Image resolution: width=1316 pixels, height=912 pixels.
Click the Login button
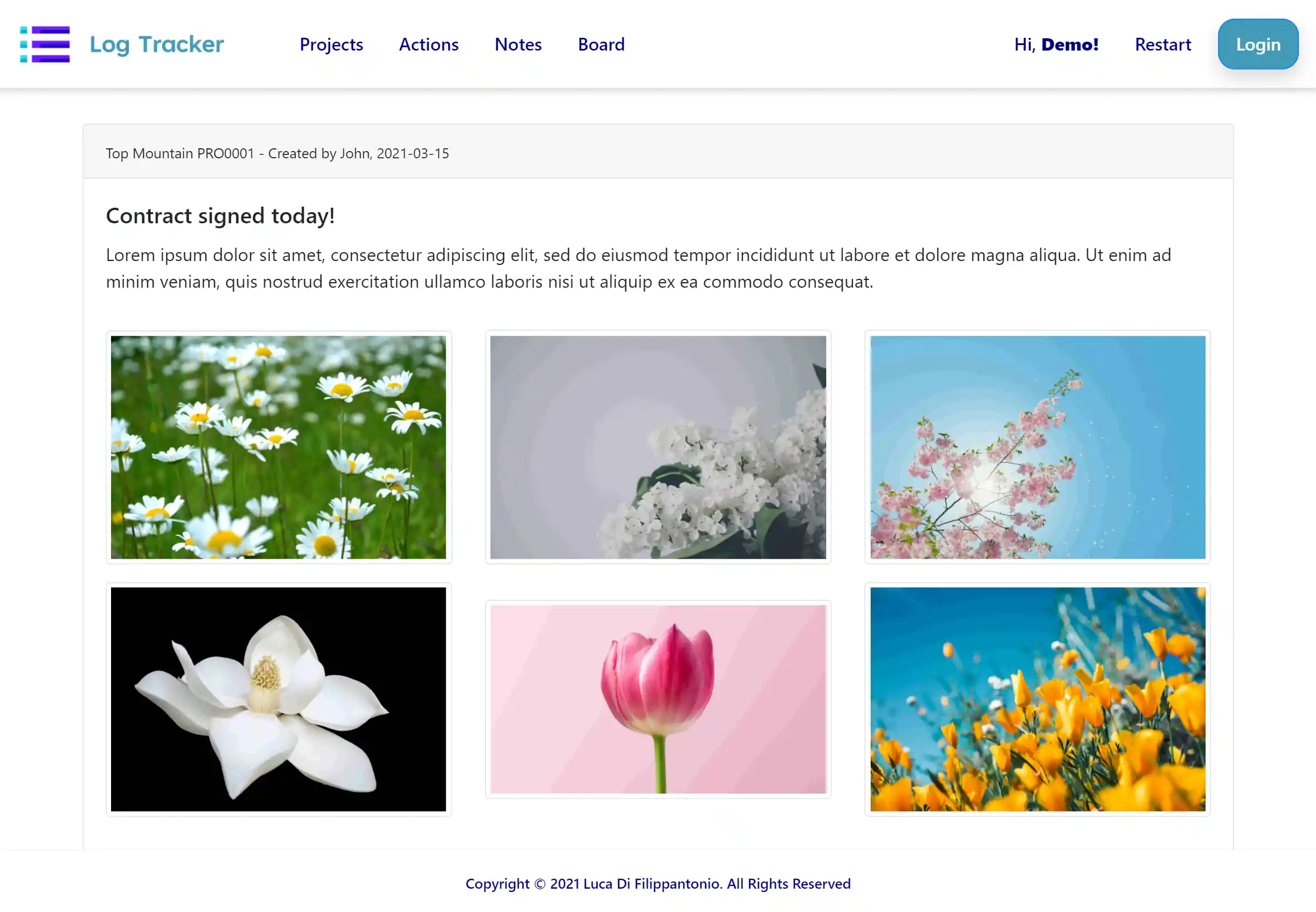1257,44
